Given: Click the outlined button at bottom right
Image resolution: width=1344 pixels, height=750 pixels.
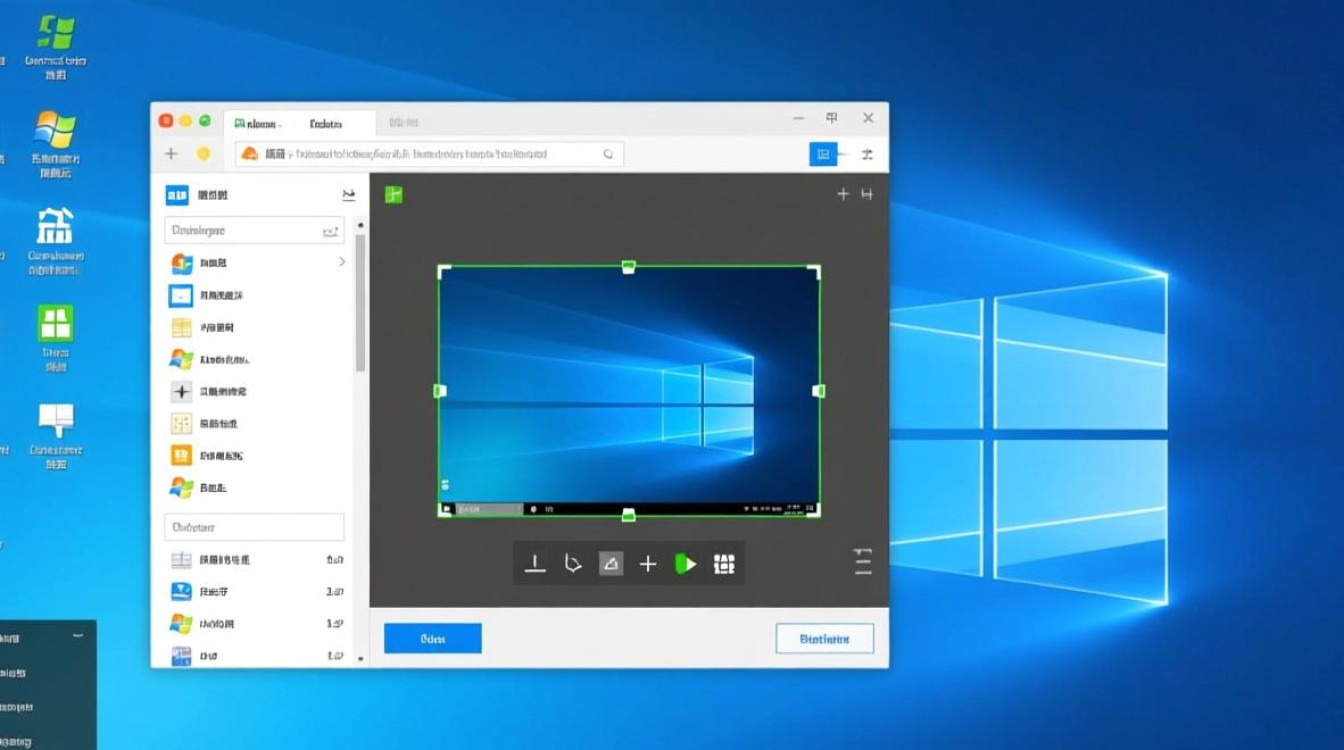Looking at the screenshot, I should point(825,638).
